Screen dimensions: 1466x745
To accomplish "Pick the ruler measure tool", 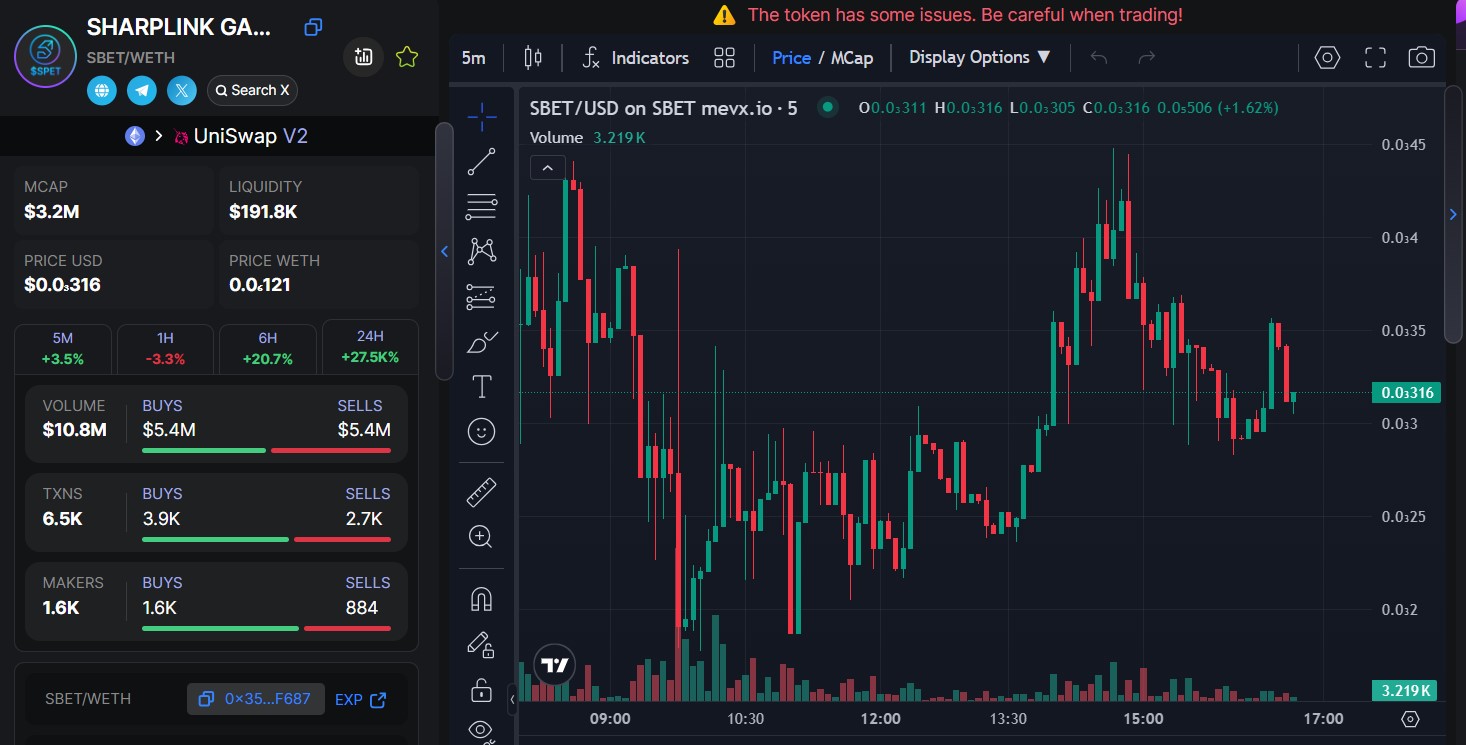I will (x=481, y=492).
